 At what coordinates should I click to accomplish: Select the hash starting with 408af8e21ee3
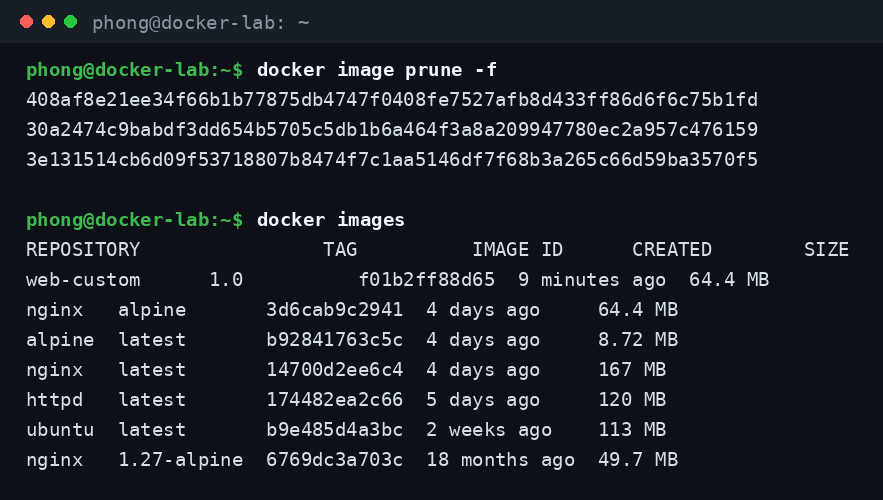(x=392, y=100)
